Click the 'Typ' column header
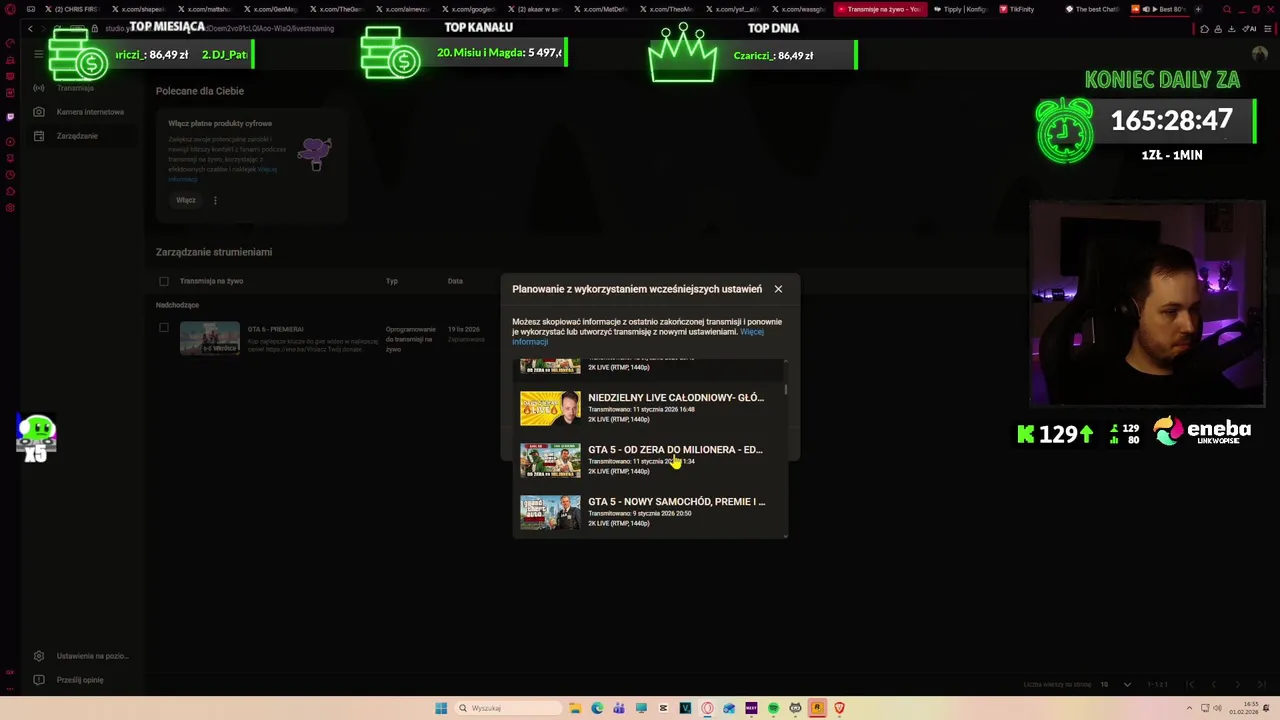1280x720 pixels. click(x=392, y=281)
